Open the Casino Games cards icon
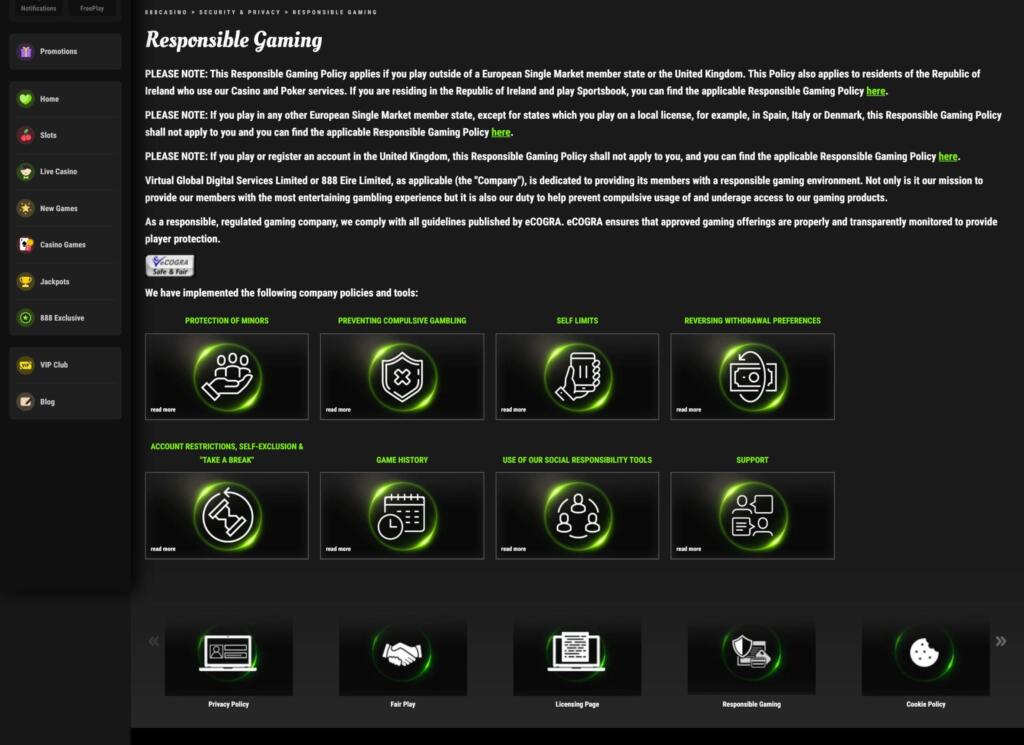The image size is (1024, 745). 25,245
